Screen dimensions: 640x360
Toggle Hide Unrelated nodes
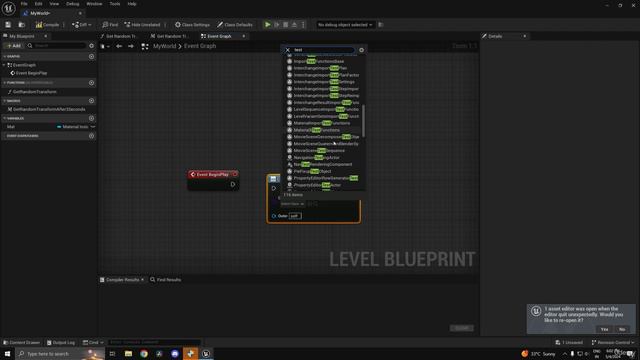click(142, 25)
